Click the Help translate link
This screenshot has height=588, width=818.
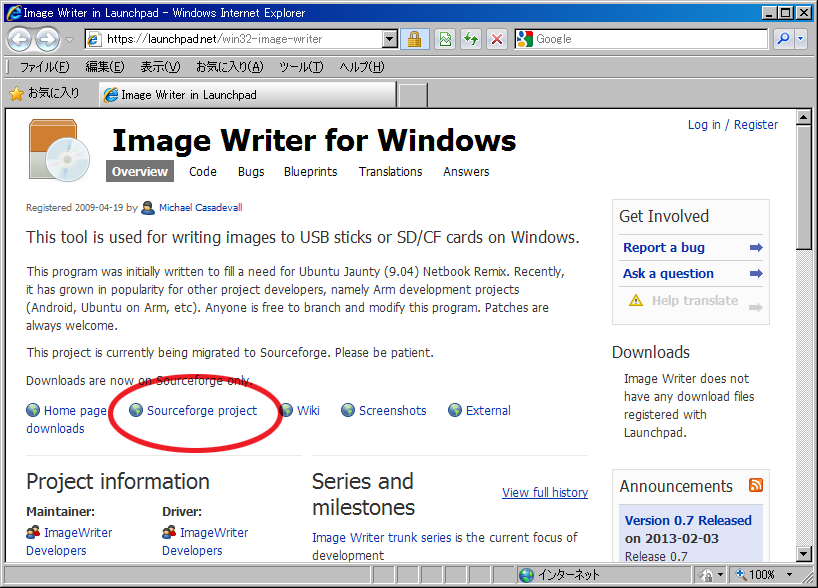(x=695, y=301)
